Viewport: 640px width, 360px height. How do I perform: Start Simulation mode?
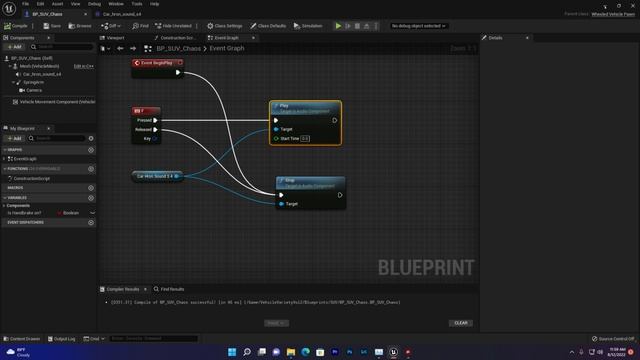[x=308, y=26]
